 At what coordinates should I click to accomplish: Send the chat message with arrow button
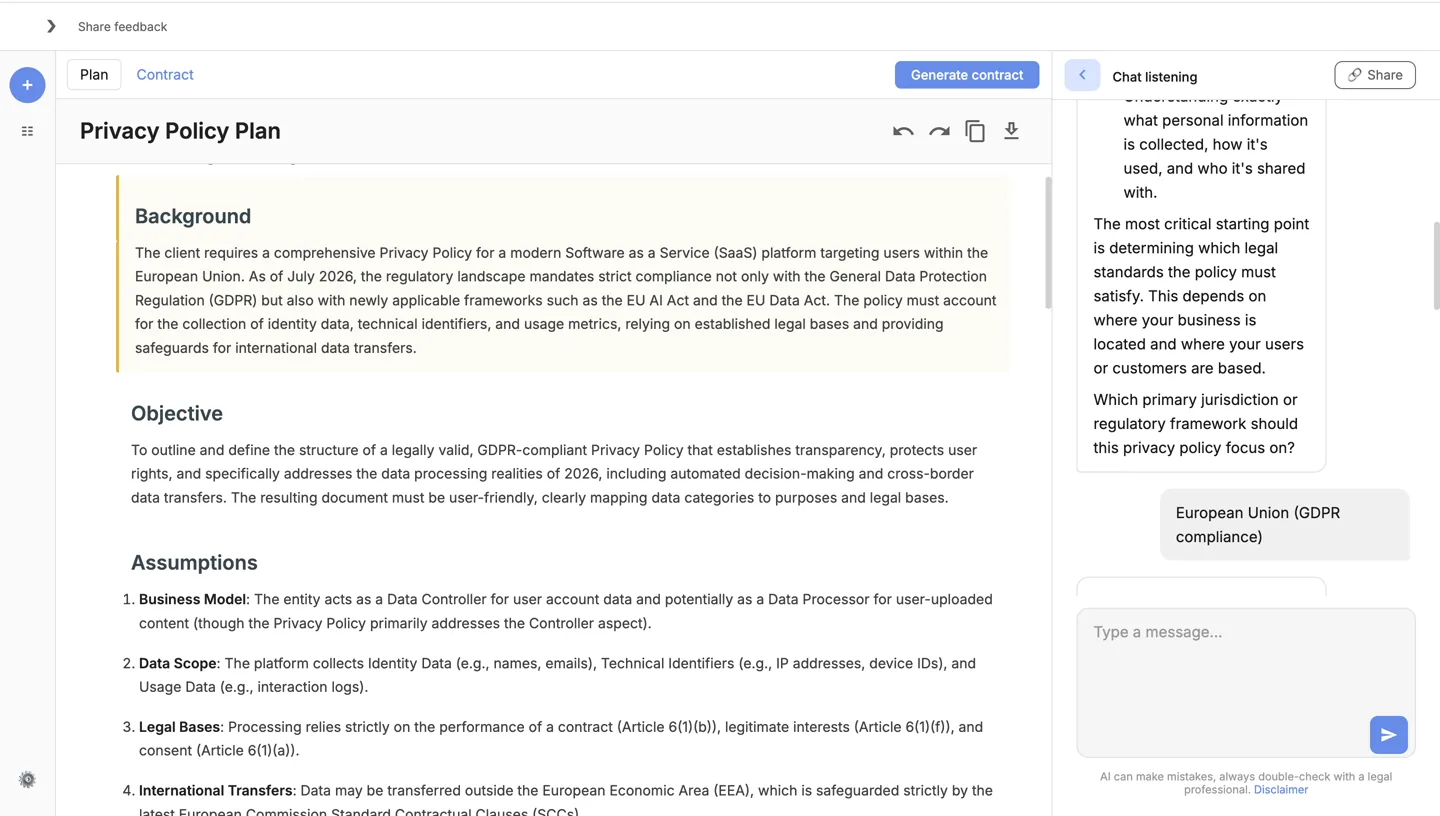[1388, 735]
